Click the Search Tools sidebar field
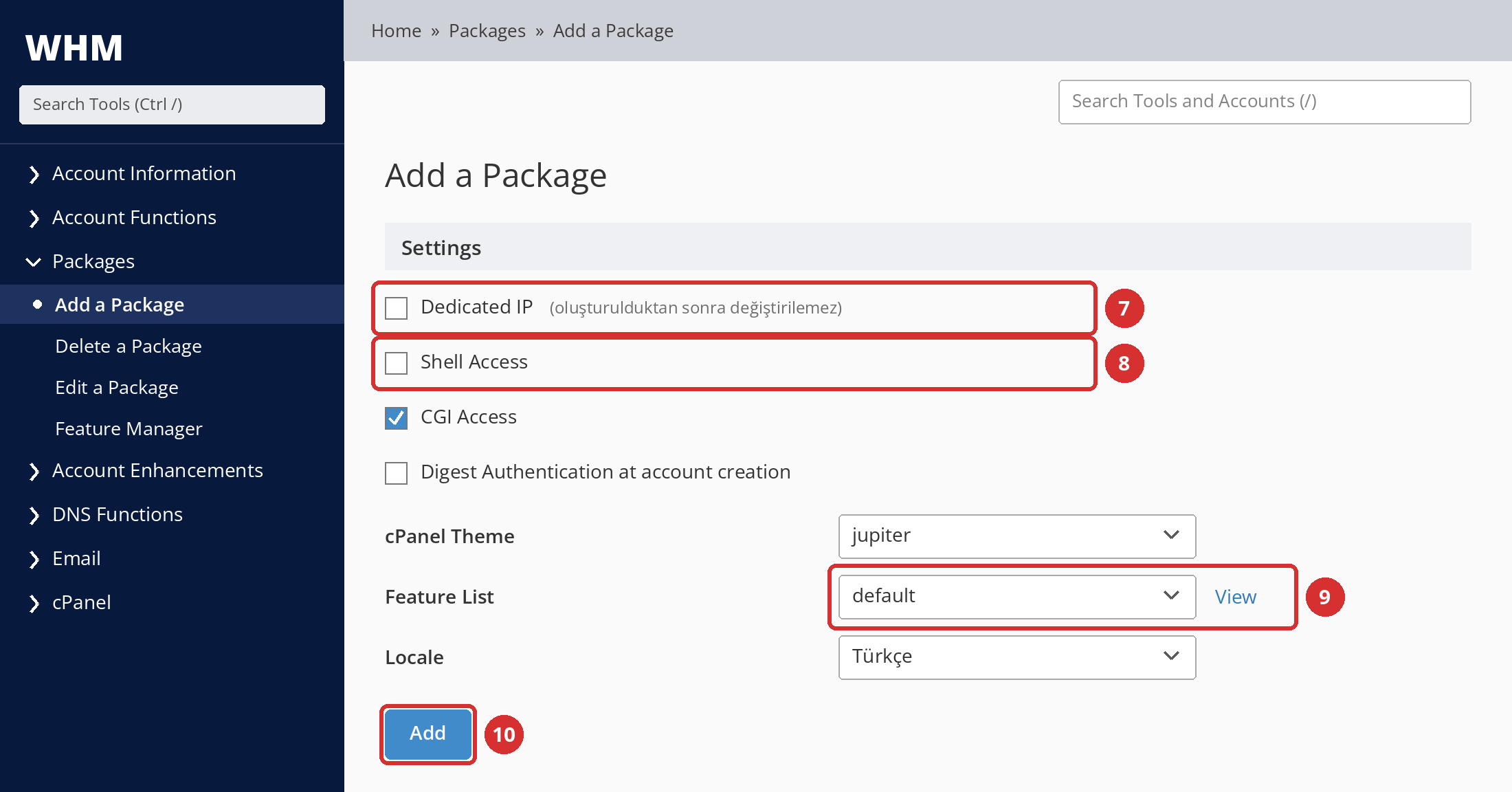1512x792 pixels. tap(172, 104)
